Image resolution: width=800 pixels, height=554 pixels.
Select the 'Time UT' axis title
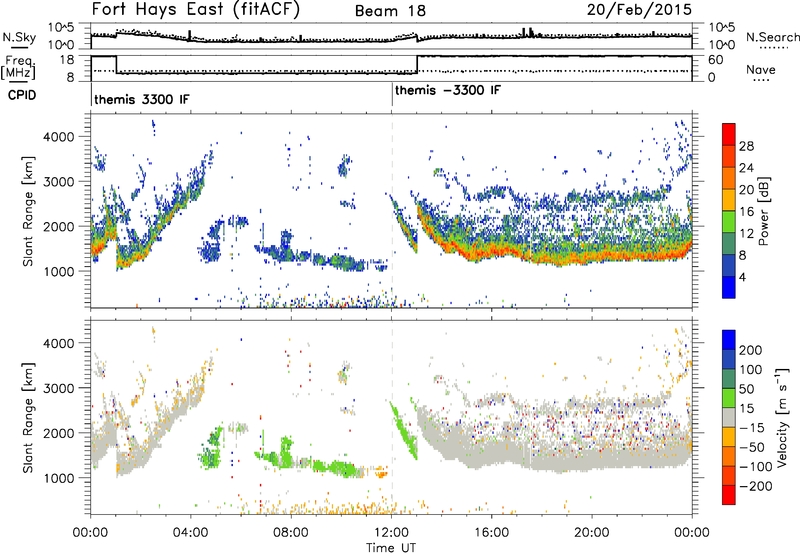[x=391, y=548]
